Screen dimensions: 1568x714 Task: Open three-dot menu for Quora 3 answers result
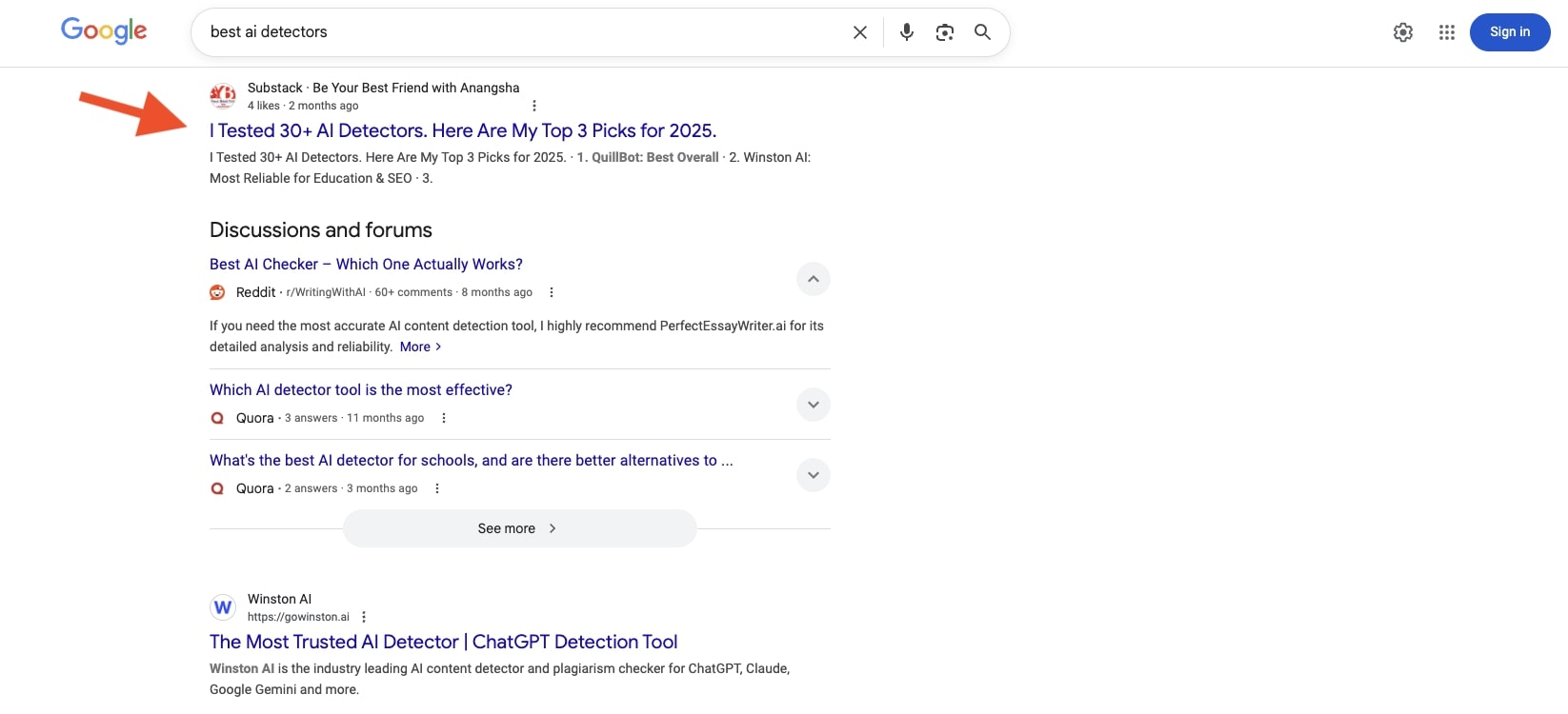(444, 418)
